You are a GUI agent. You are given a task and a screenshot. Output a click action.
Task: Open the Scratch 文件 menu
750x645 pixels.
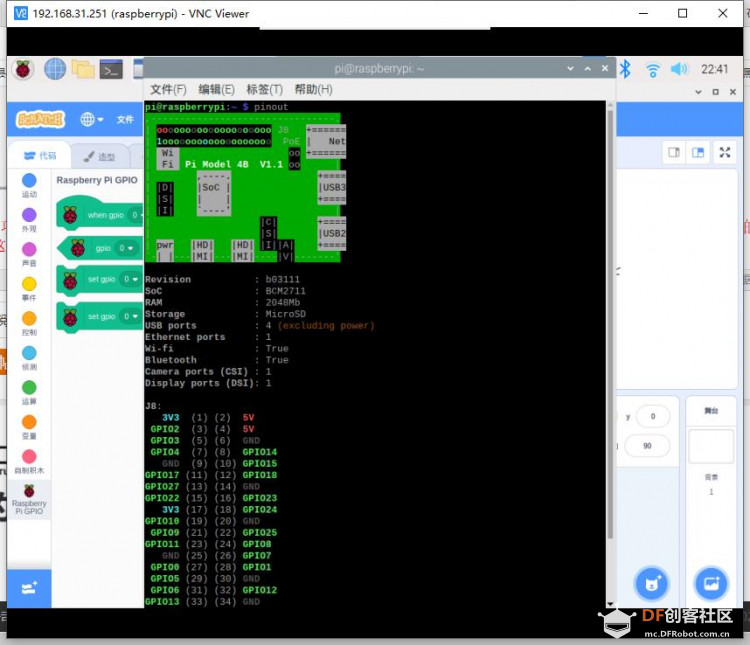(x=125, y=120)
